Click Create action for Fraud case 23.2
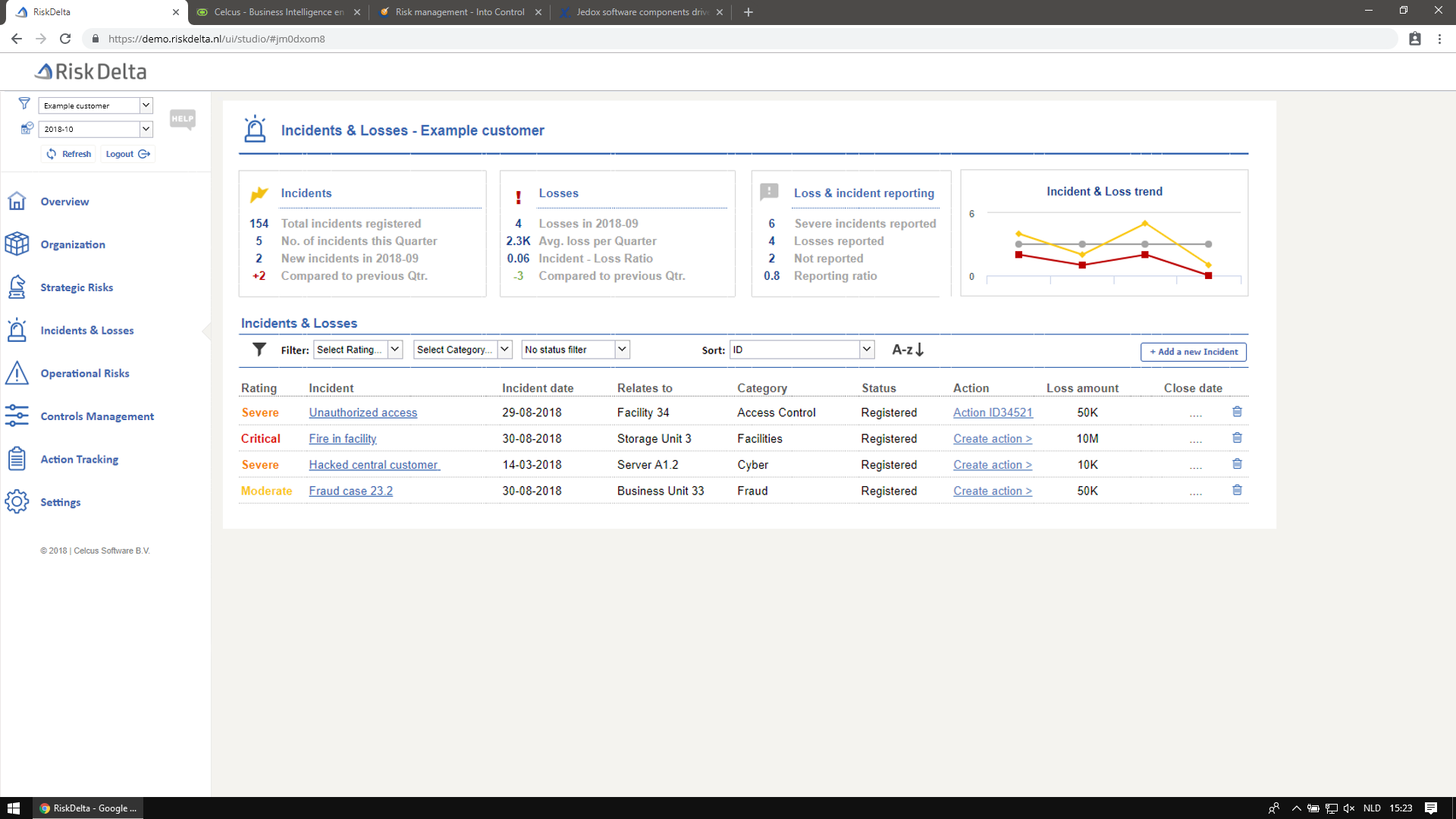1456x819 pixels. 993,491
